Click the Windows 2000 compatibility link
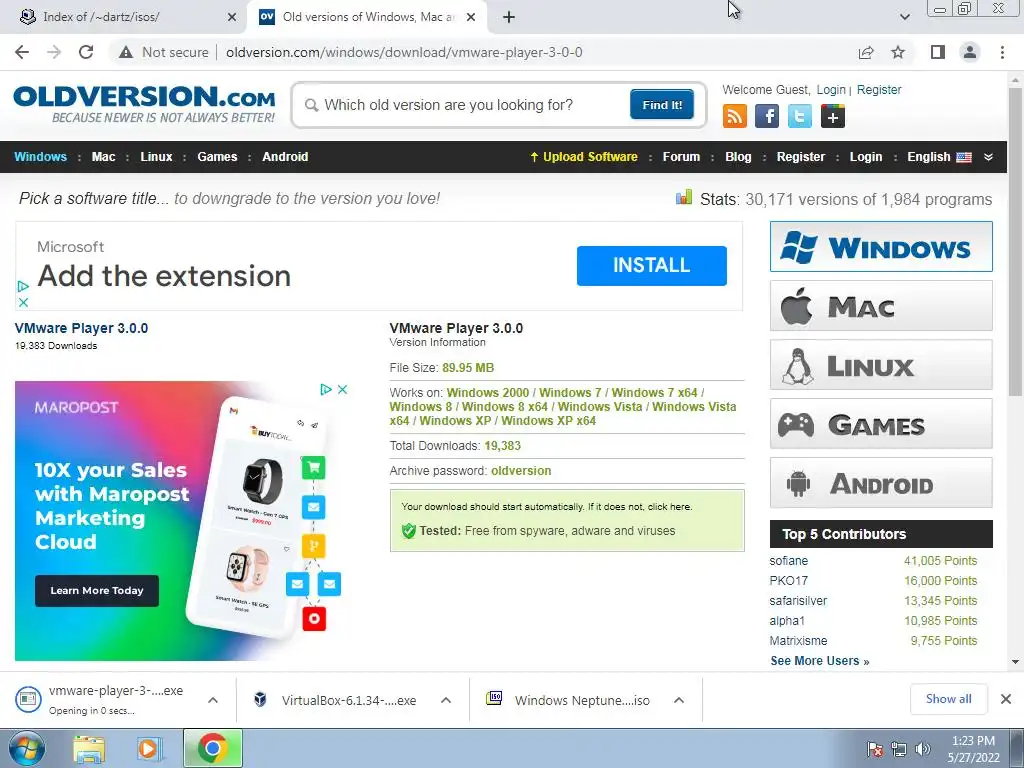This screenshot has width=1024, height=768. click(488, 392)
